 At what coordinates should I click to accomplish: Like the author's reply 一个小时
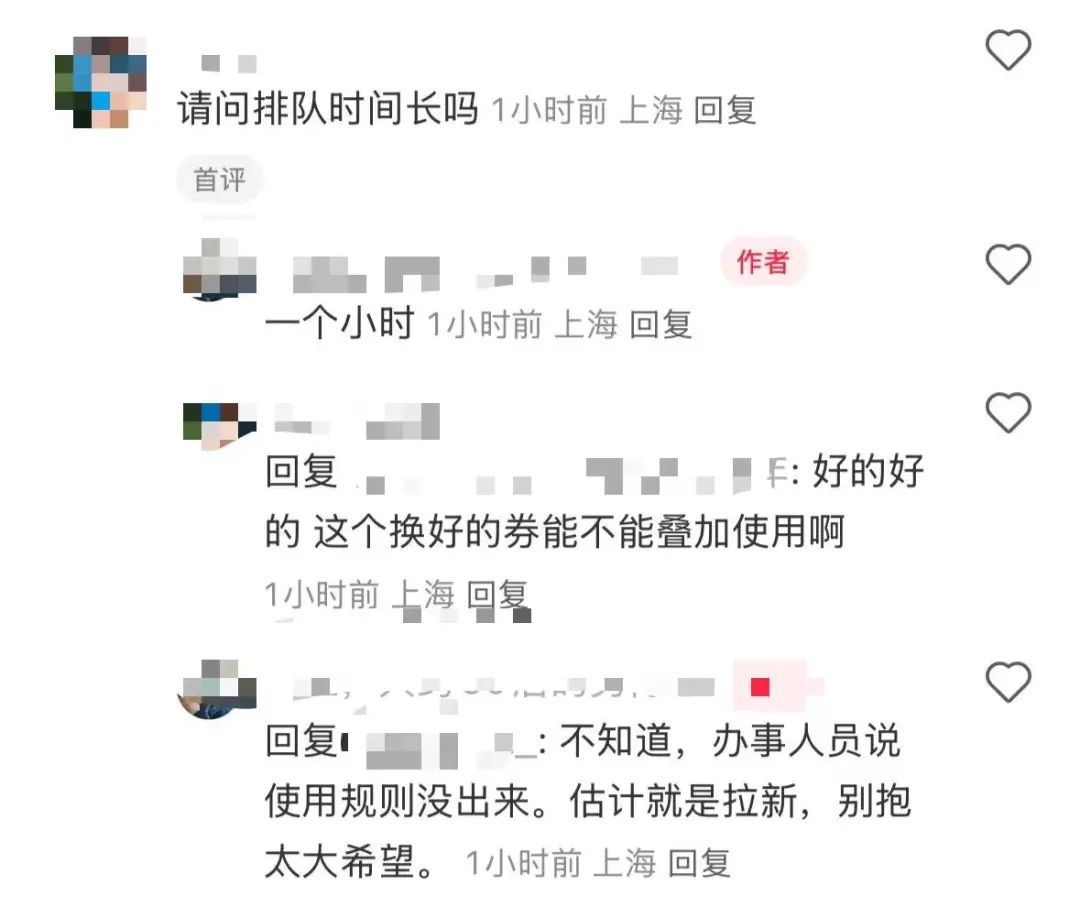click(x=1008, y=264)
